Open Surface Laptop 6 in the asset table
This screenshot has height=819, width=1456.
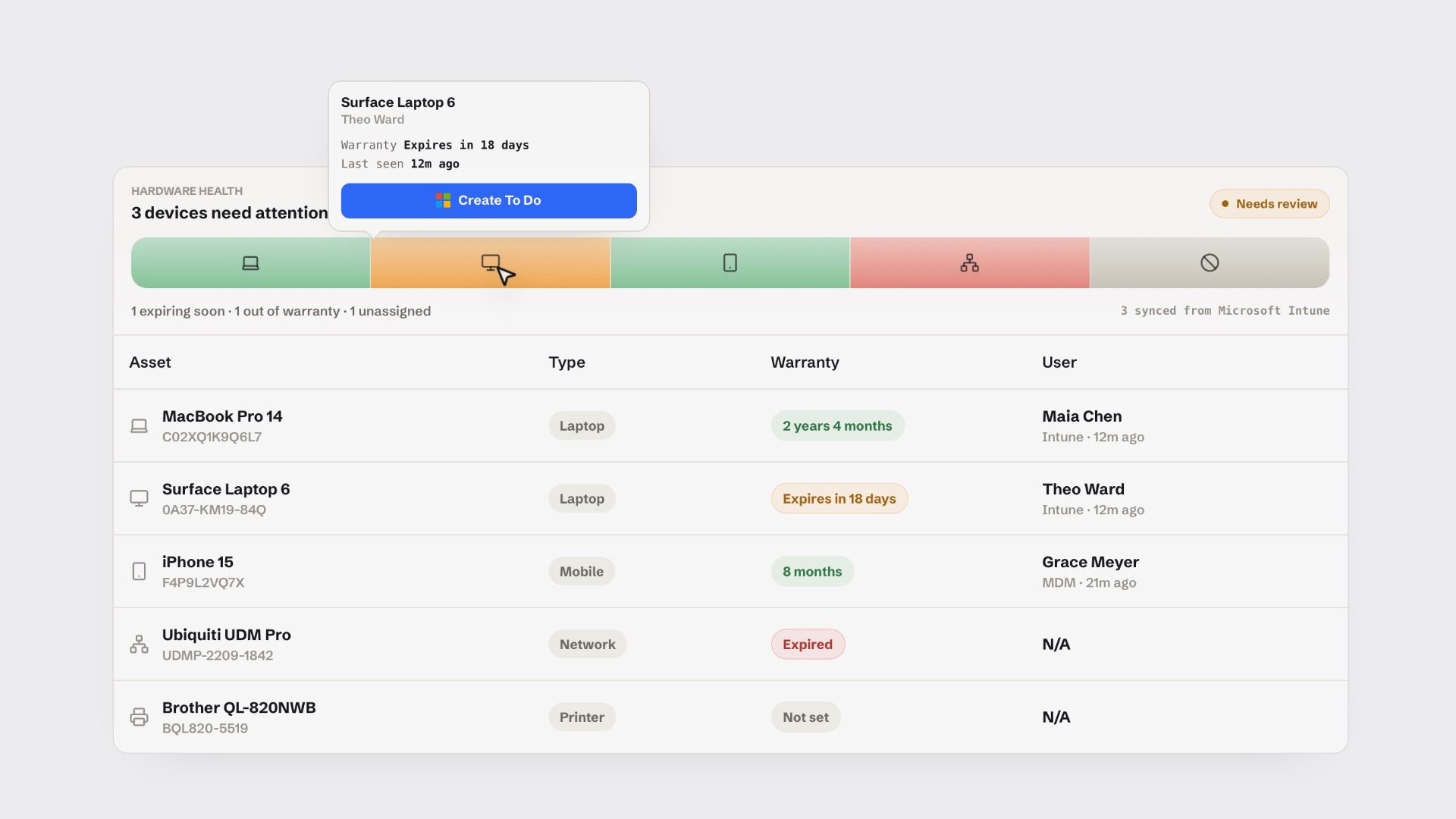coord(226,489)
